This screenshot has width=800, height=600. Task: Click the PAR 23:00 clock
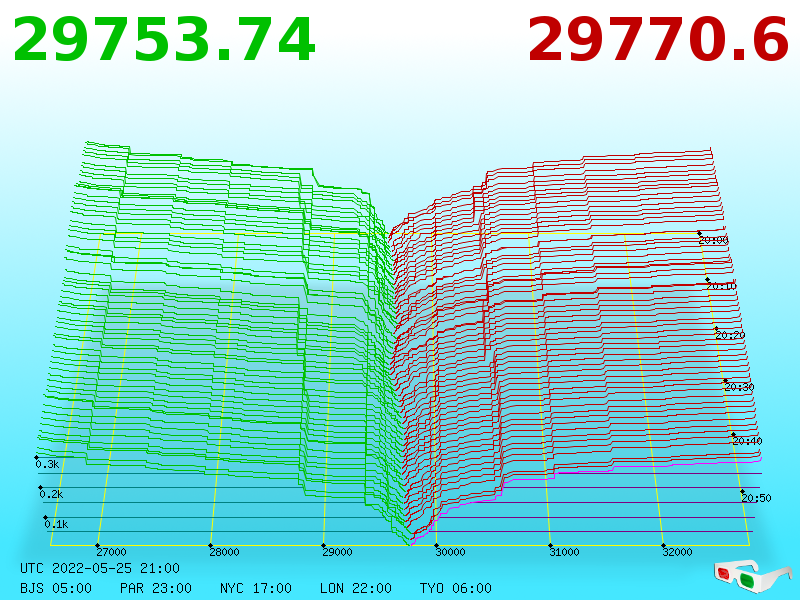tap(156, 588)
